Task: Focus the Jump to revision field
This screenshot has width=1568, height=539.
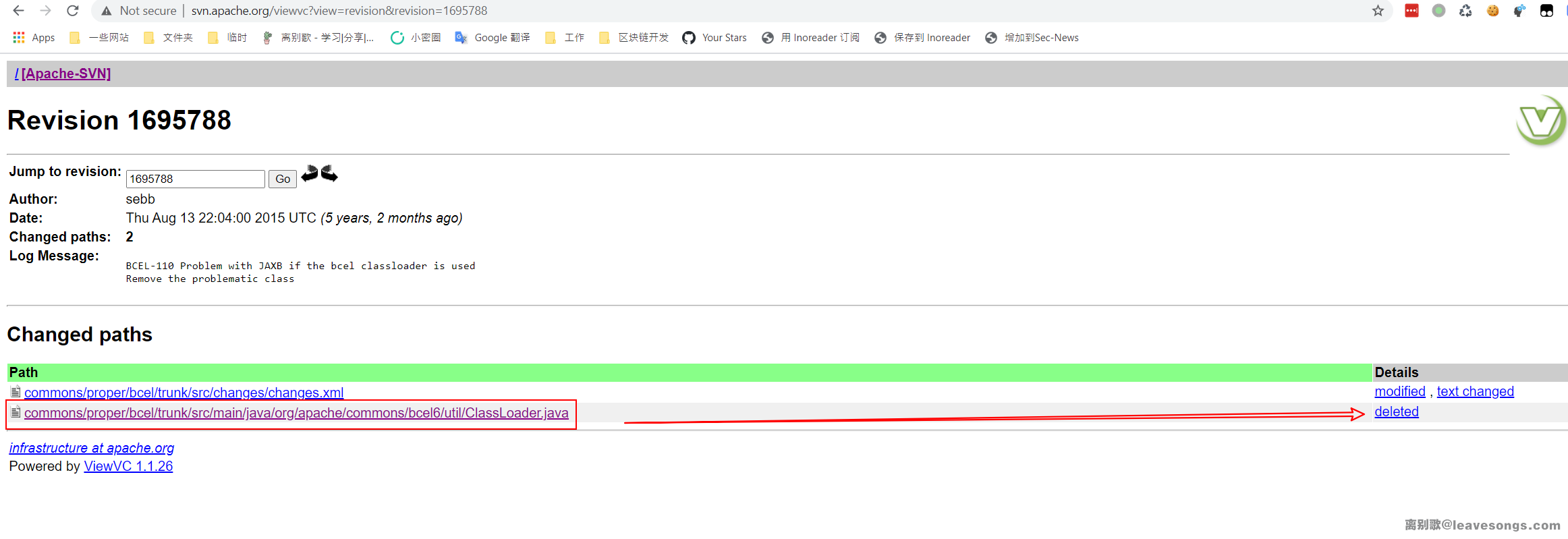Action: pyautogui.click(x=195, y=179)
